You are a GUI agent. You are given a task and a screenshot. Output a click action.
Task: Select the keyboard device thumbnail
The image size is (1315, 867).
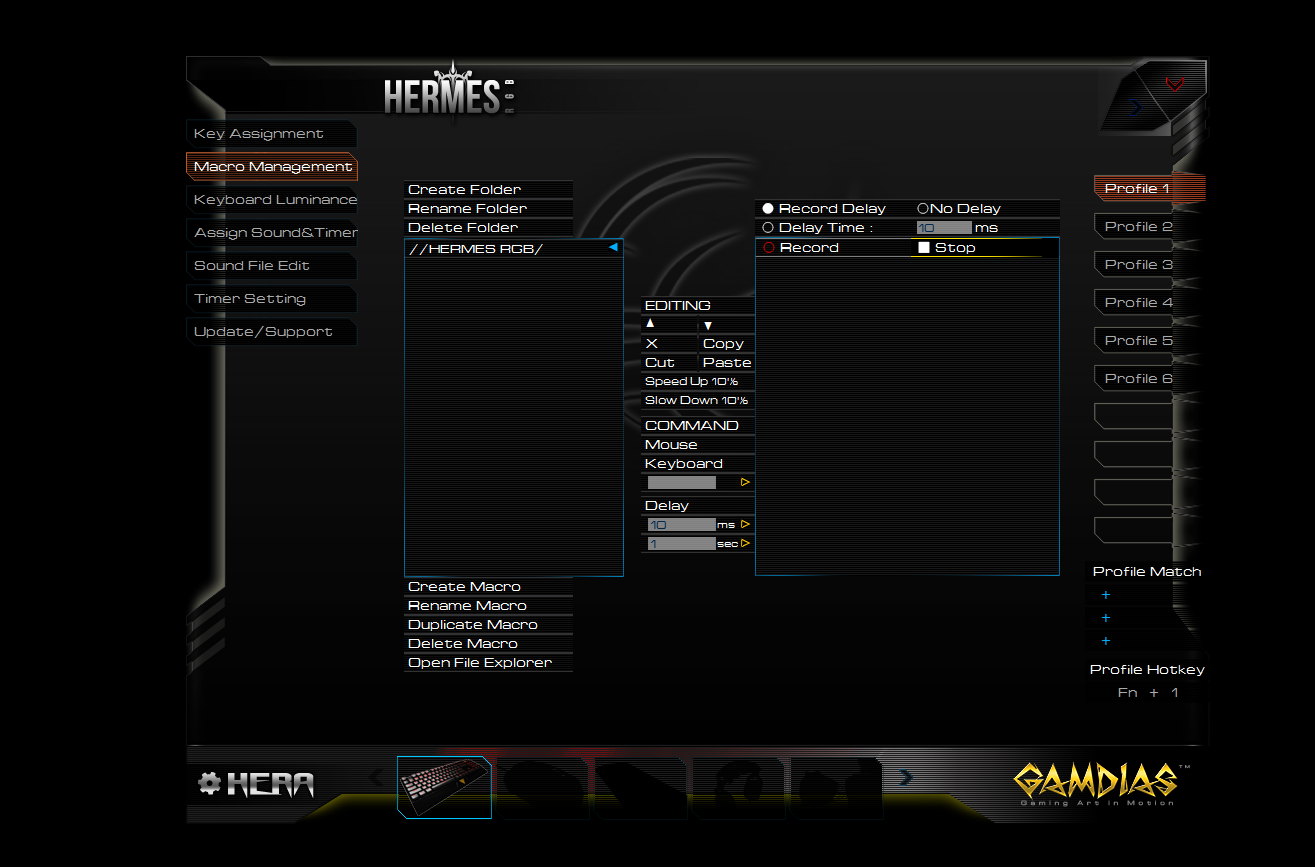(445, 788)
